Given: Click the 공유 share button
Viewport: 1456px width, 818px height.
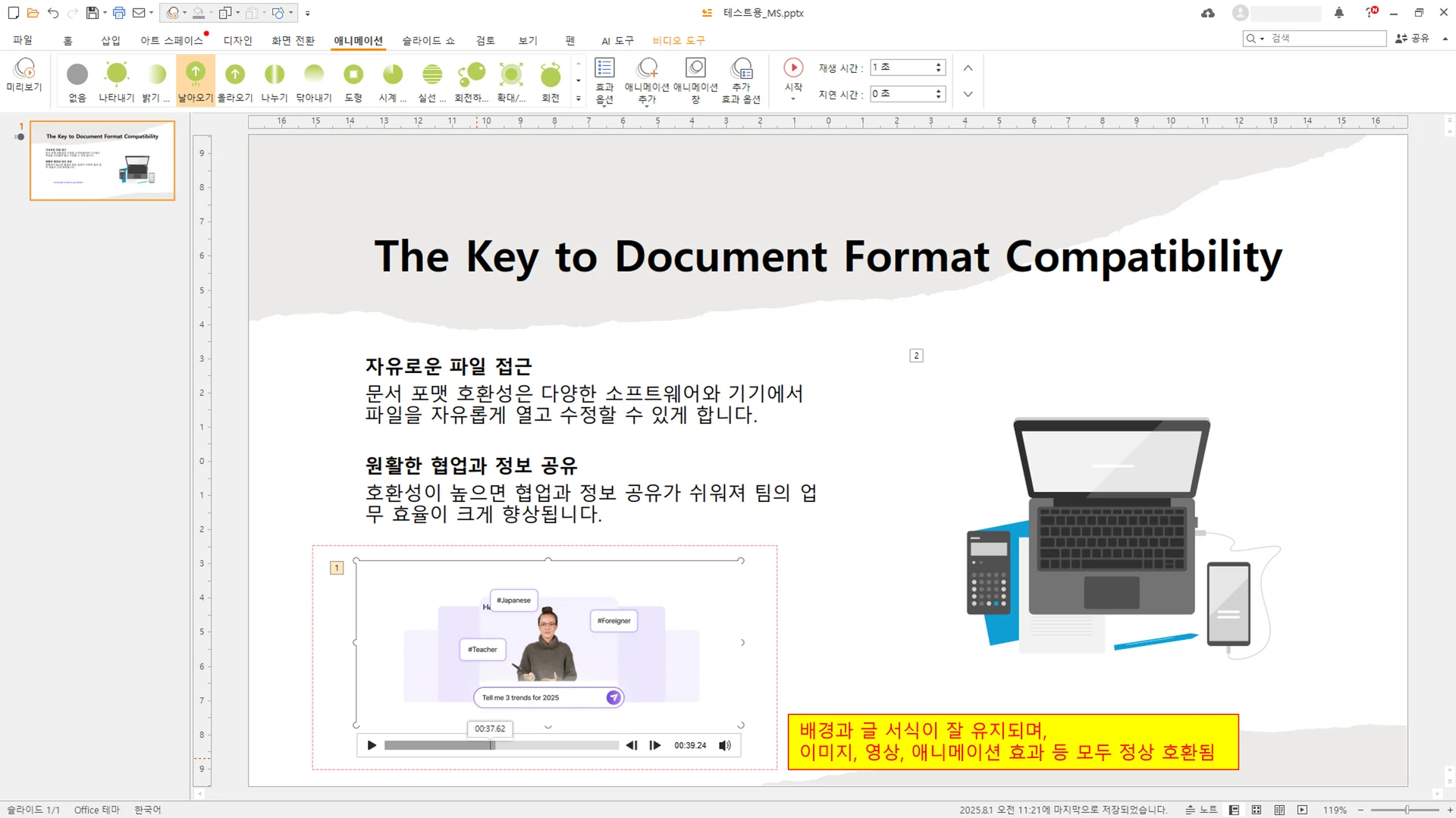Looking at the screenshot, I should [x=1412, y=38].
